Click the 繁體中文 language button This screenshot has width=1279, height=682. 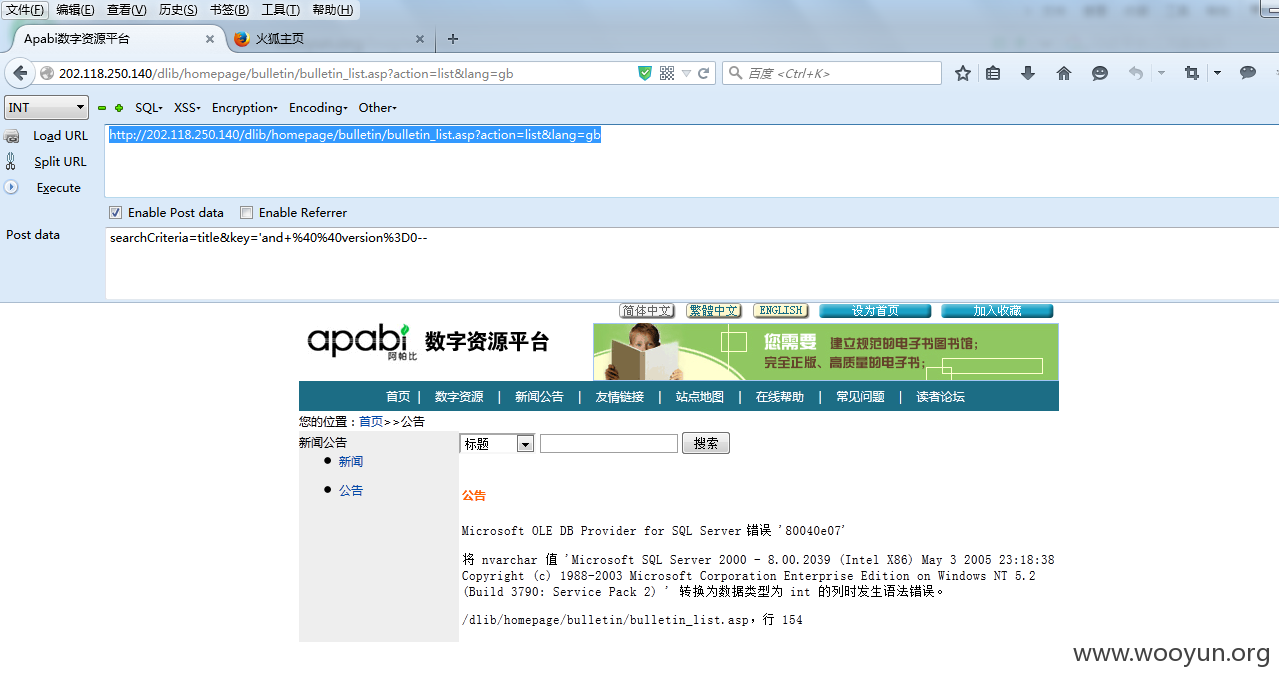(714, 311)
